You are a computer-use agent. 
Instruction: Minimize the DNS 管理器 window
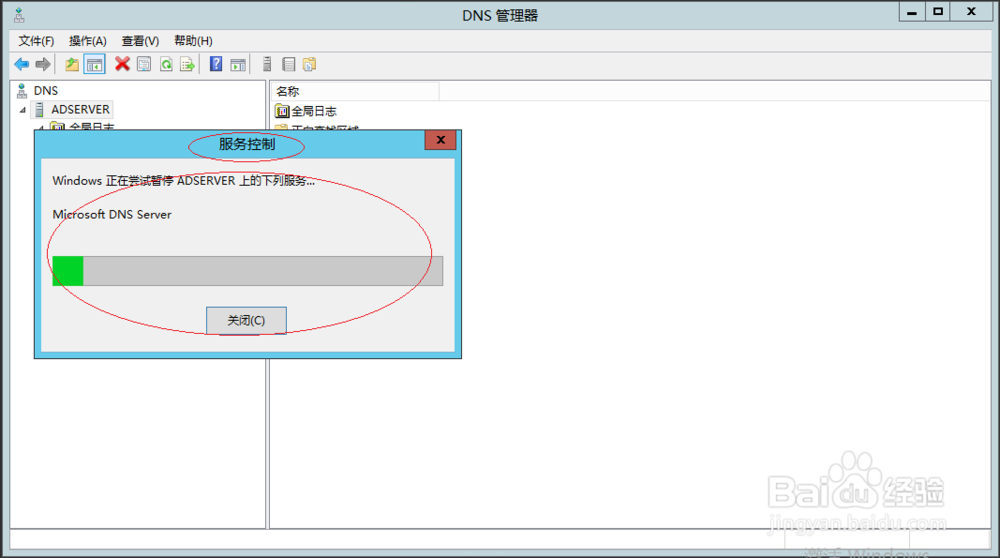tap(912, 12)
